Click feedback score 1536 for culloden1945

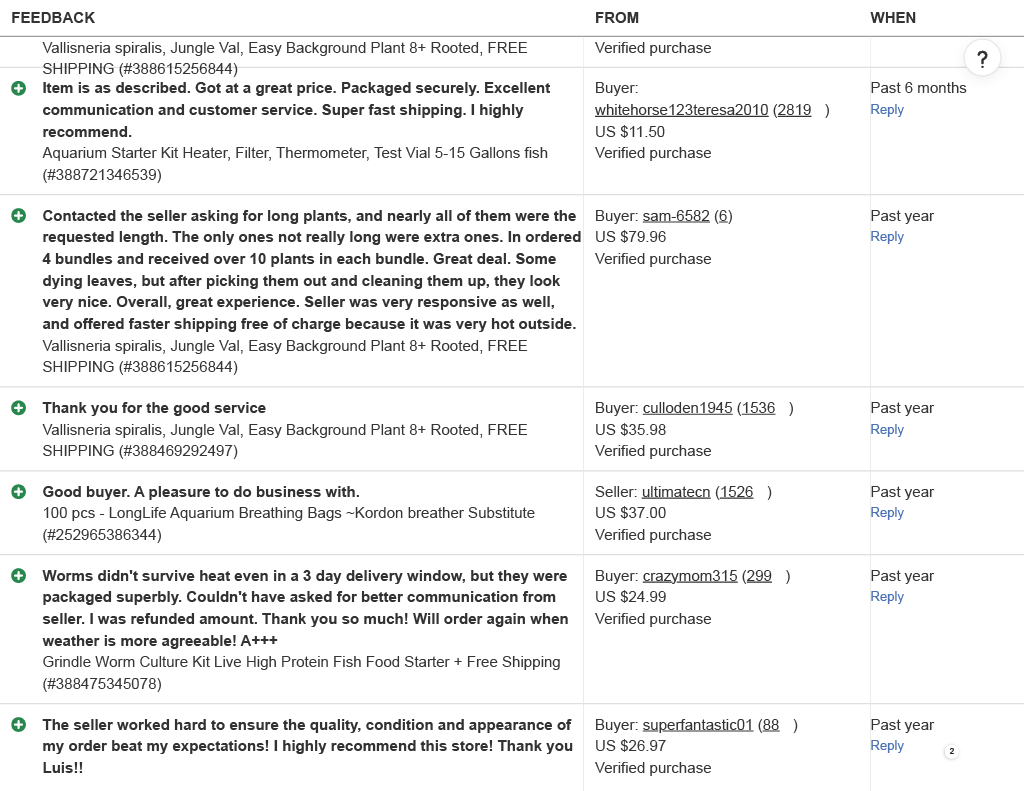click(x=758, y=408)
